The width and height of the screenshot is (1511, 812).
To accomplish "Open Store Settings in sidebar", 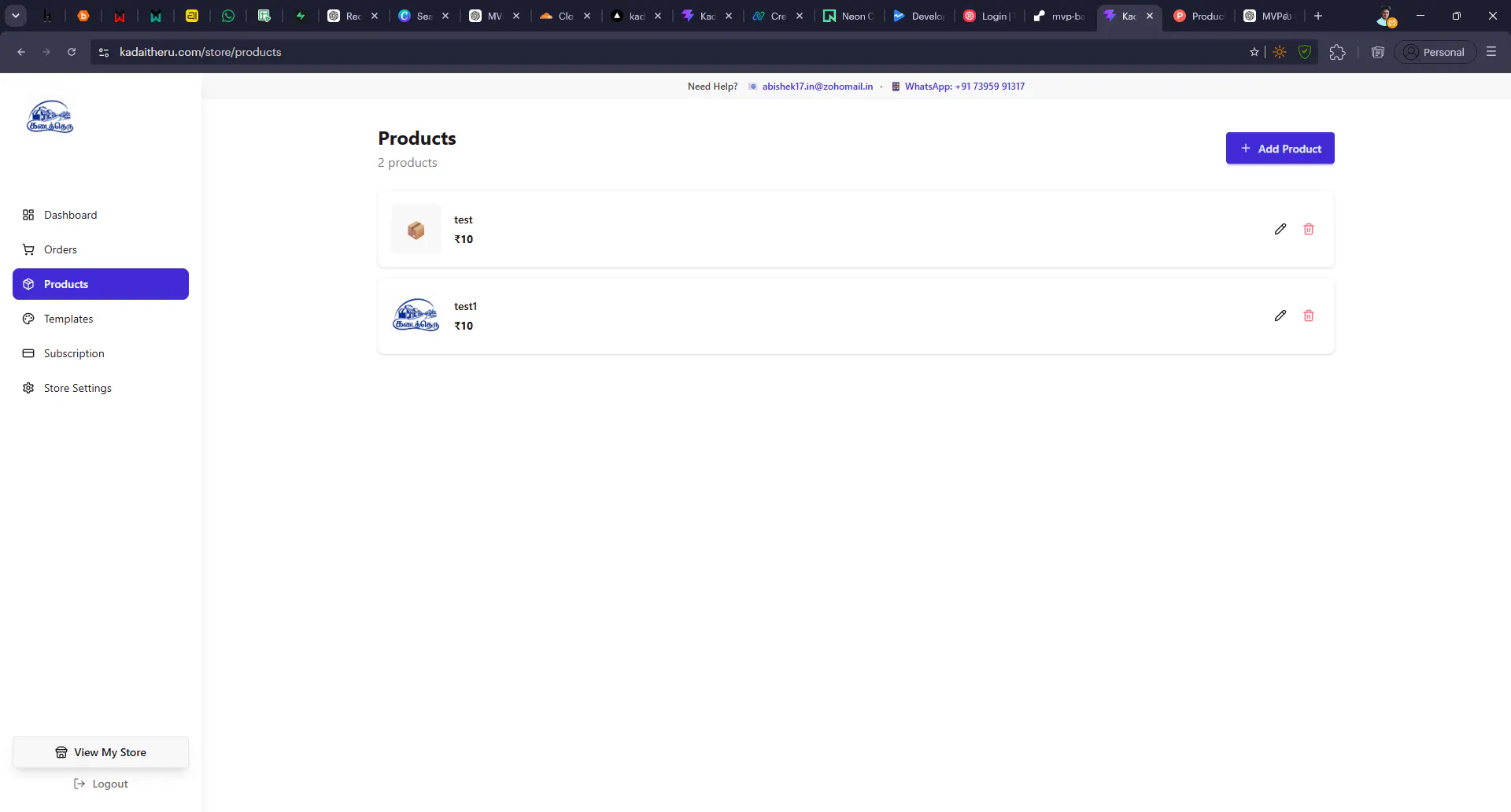I will coord(101,388).
